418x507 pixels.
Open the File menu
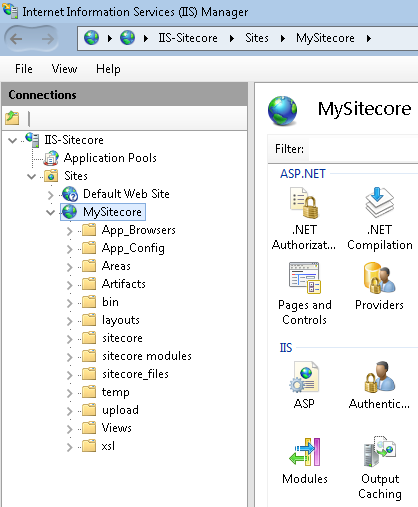coord(24,69)
